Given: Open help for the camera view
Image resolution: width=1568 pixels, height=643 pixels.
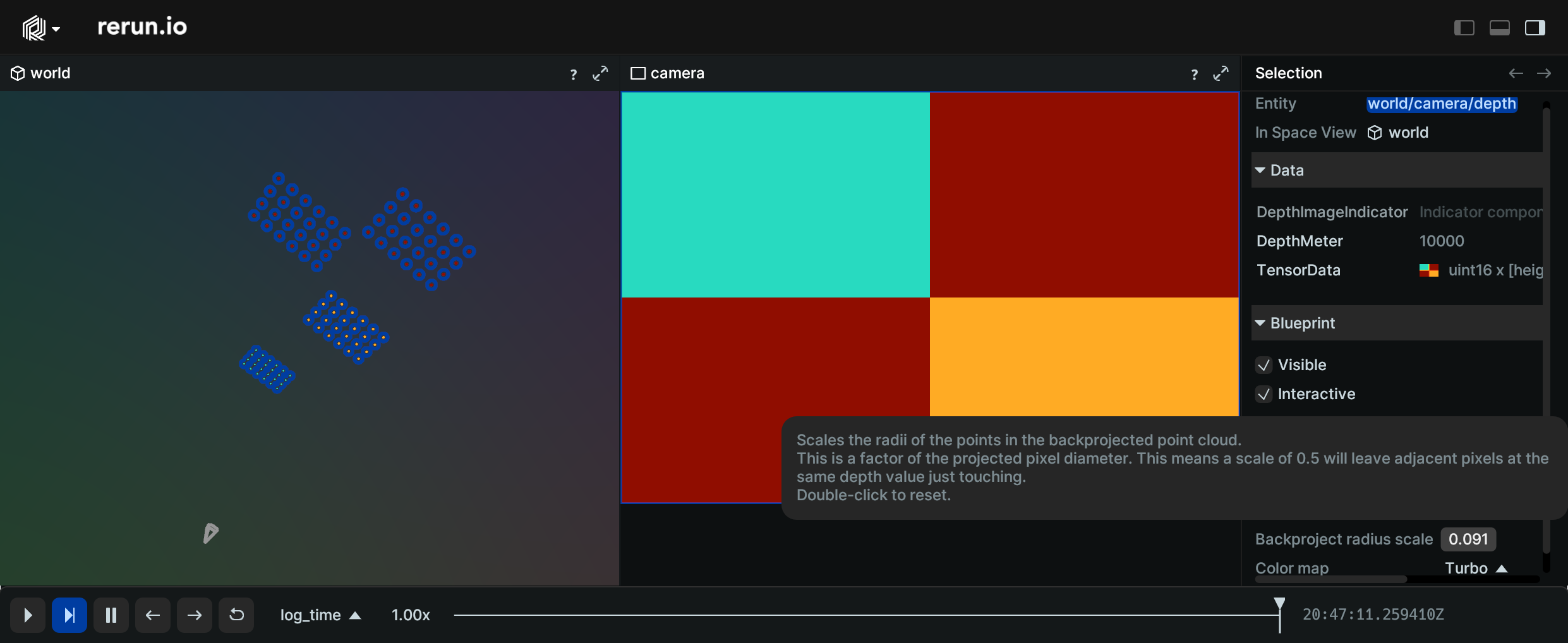Looking at the screenshot, I should [x=1193, y=73].
